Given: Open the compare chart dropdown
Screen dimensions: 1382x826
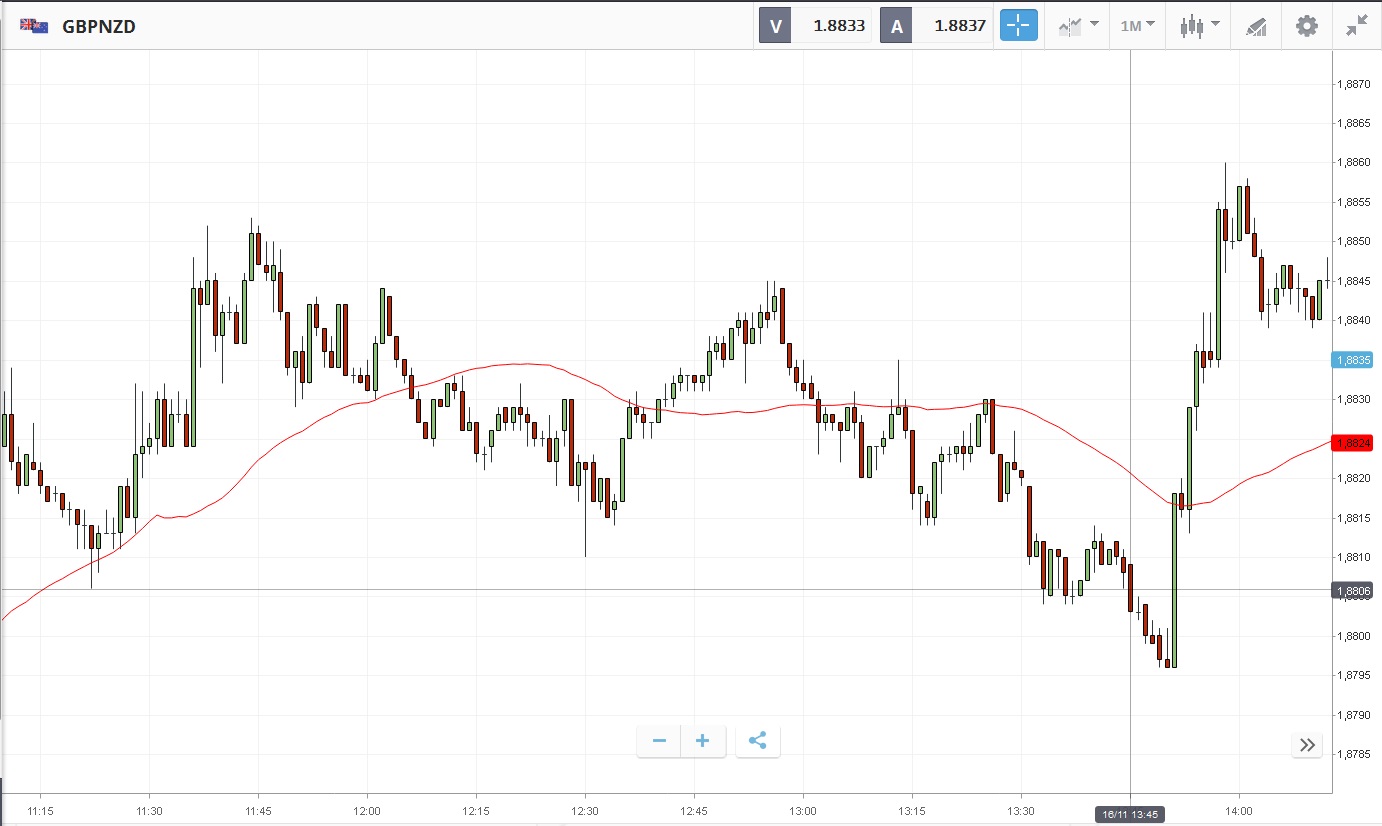Looking at the screenshot, I should click(1079, 26).
